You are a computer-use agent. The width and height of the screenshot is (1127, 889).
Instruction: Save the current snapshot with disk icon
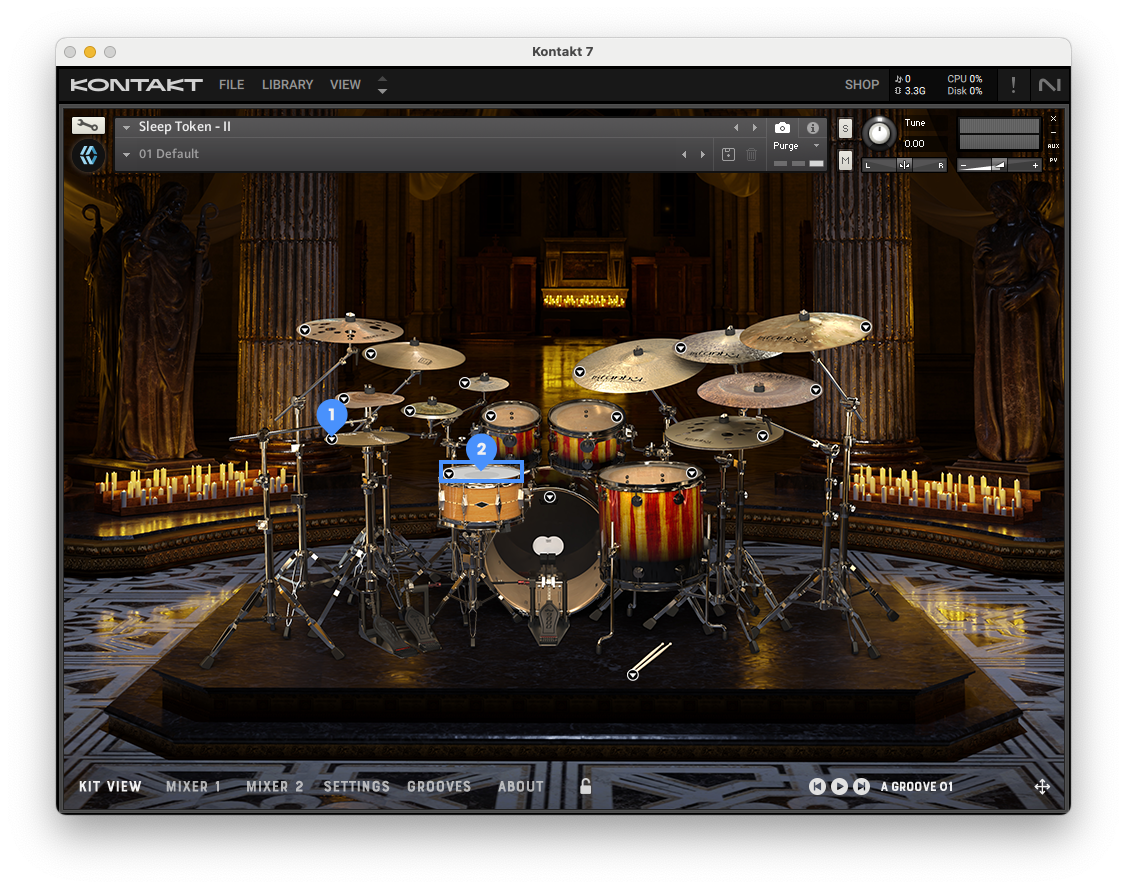coord(728,154)
